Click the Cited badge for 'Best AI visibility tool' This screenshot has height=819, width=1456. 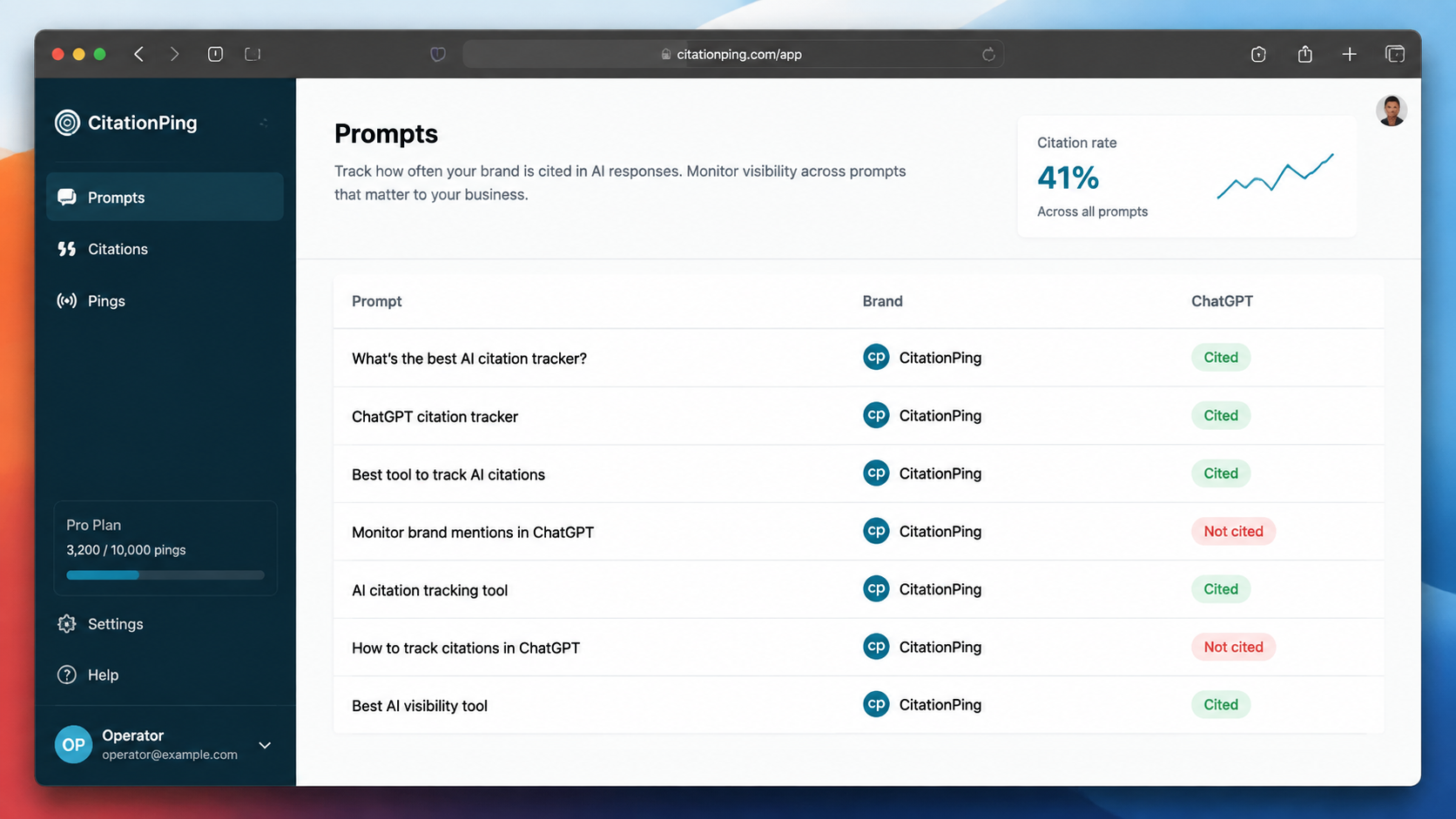[1221, 704]
